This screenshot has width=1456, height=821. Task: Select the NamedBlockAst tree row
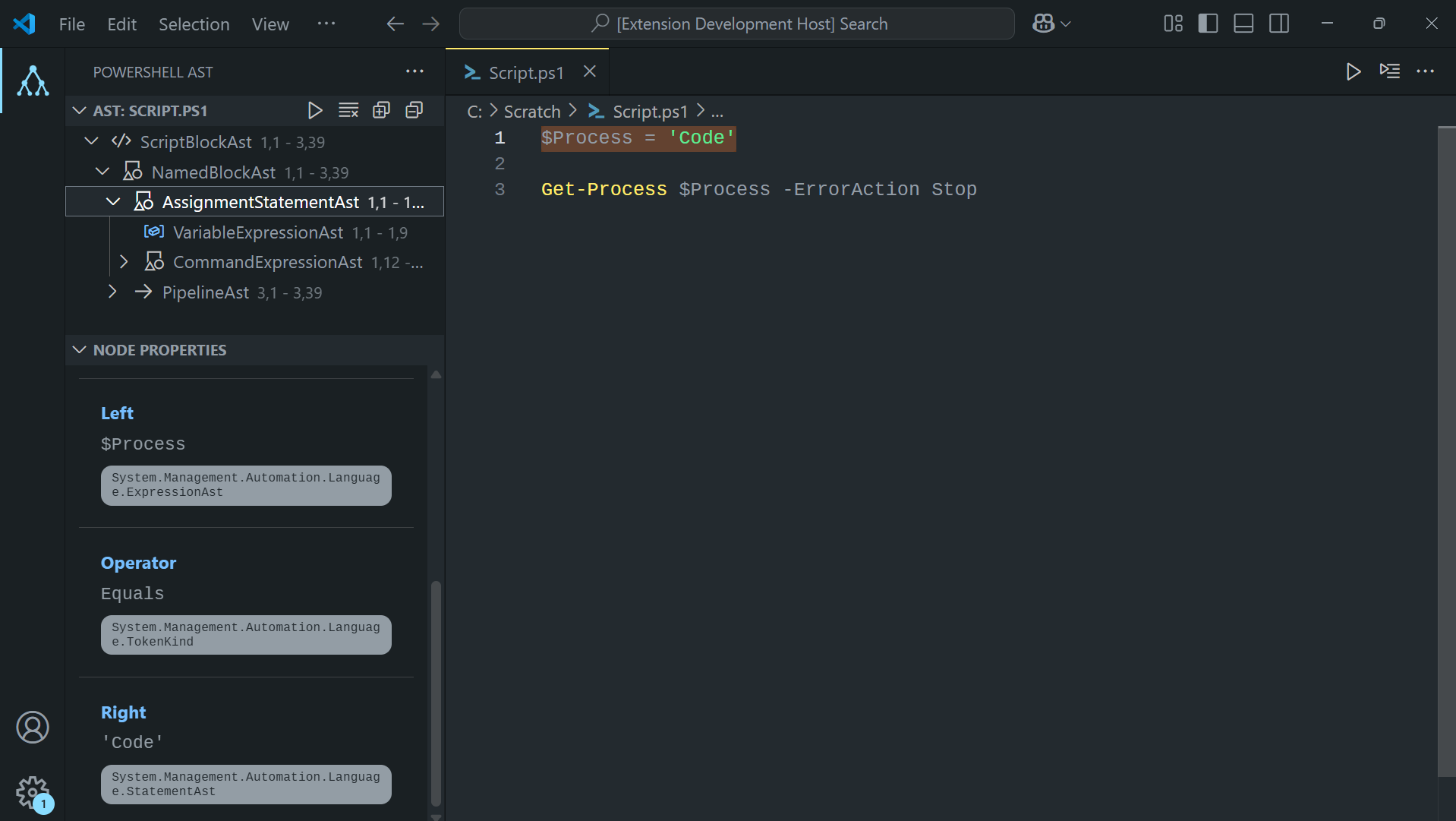pos(255,172)
